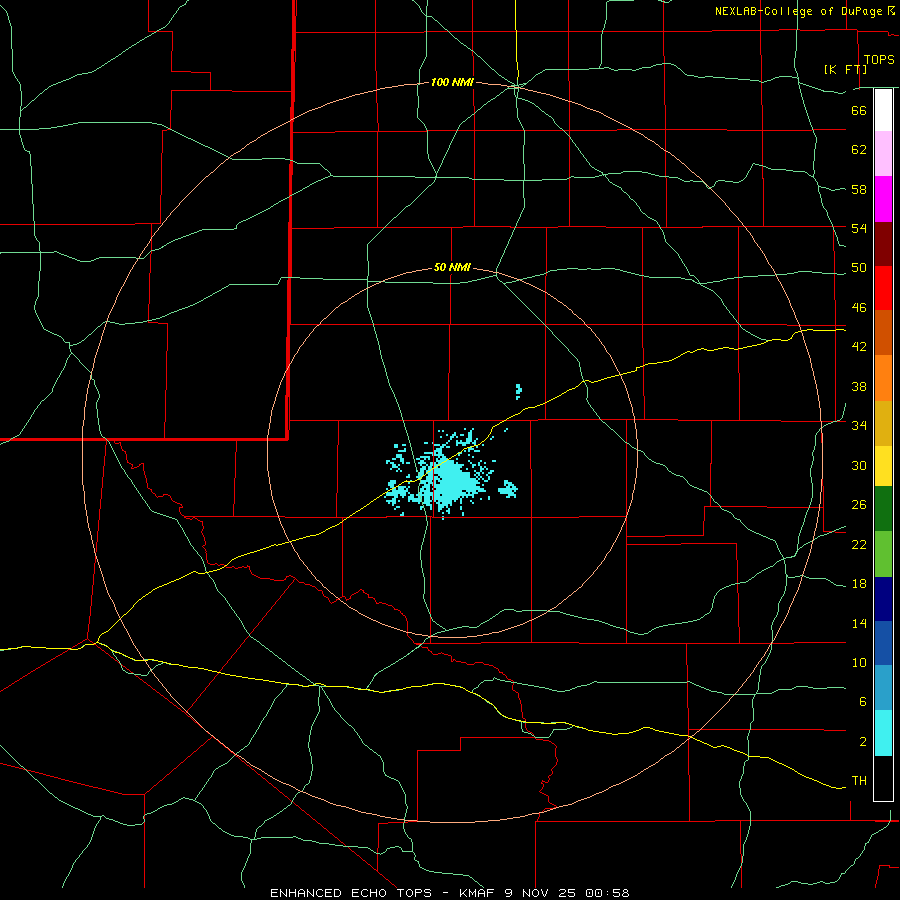Click the medium blue 10 kft legend swatch
The image size is (900, 900).
tap(883, 643)
